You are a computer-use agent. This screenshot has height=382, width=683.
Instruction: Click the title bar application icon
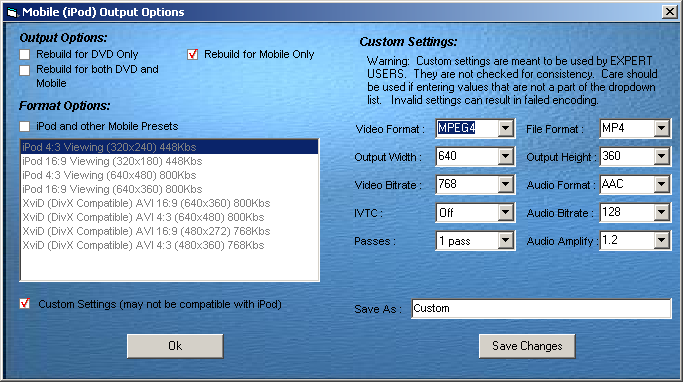coord(12,12)
